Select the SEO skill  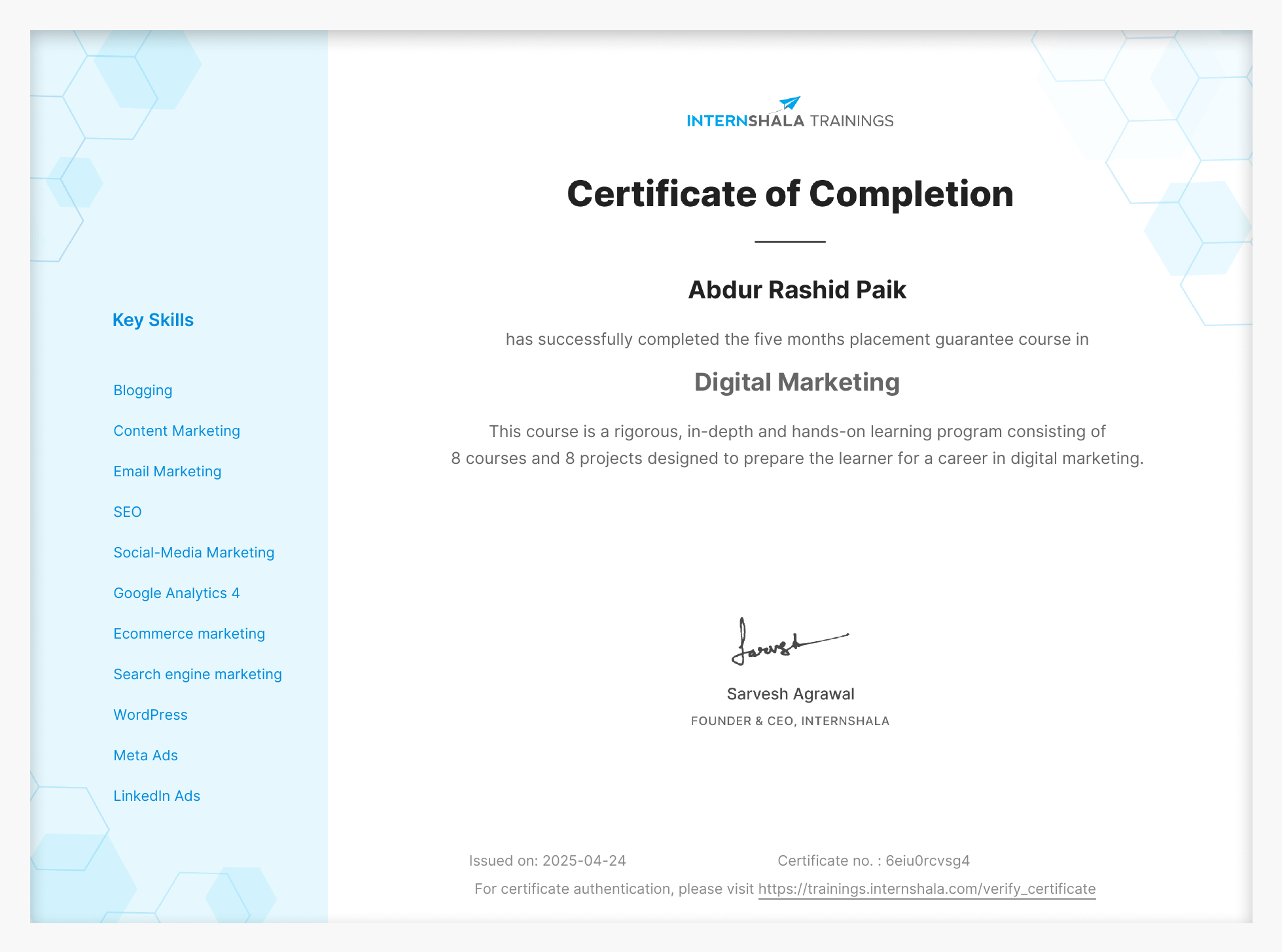[x=128, y=512]
